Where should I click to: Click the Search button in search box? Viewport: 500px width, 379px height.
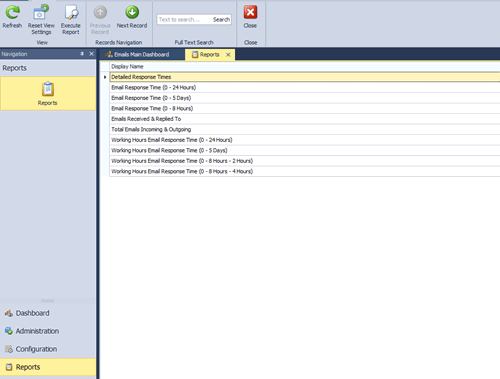[x=221, y=20]
